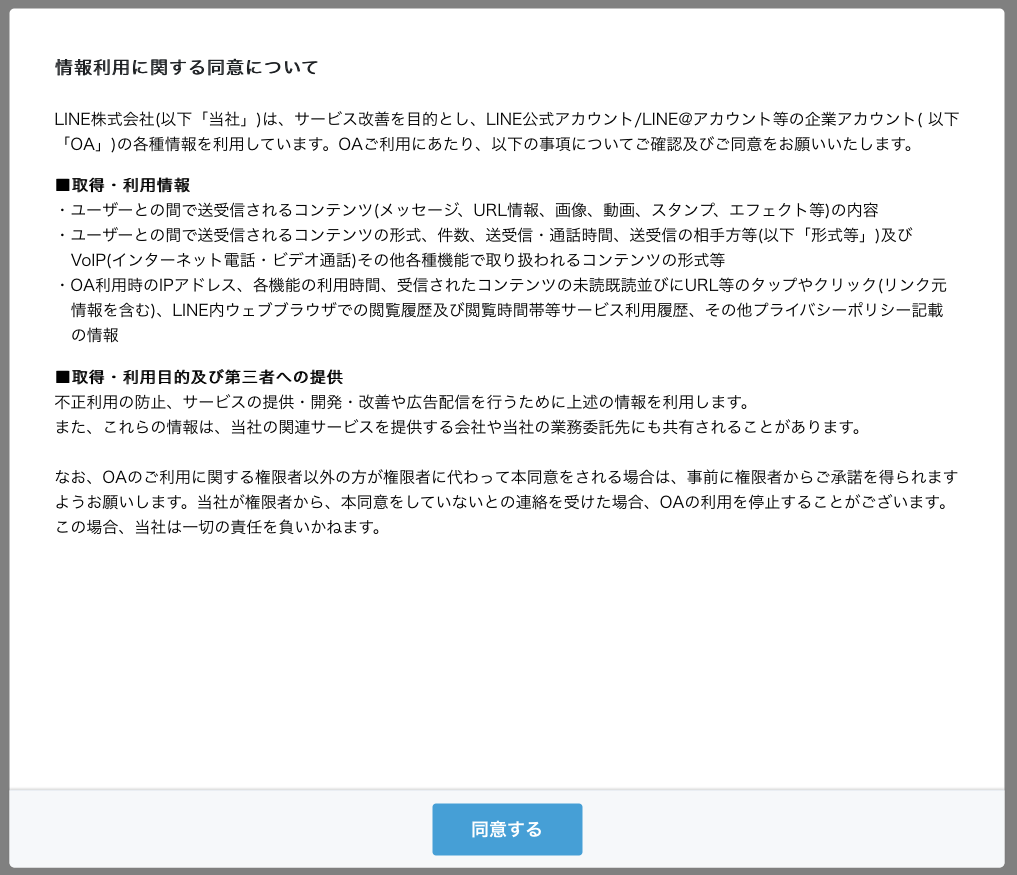Click the line beginning VoIP(インターネット電話
This screenshot has height=875, width=1017.
pos(398,260)
